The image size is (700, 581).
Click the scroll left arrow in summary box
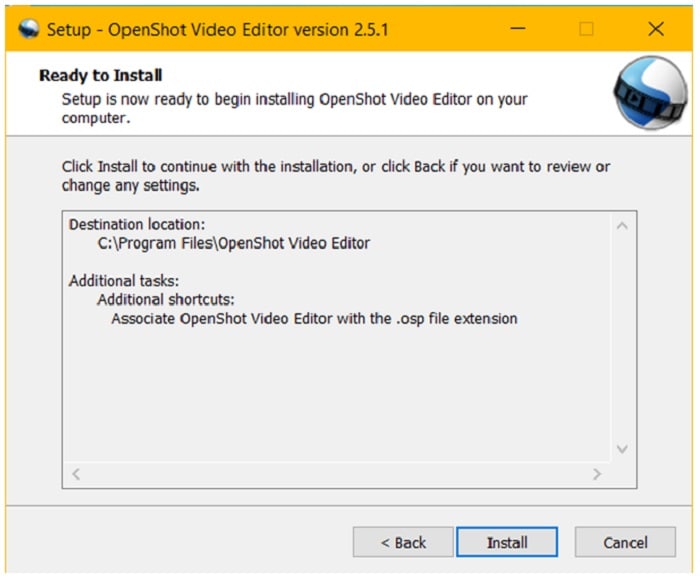point(76,474)
